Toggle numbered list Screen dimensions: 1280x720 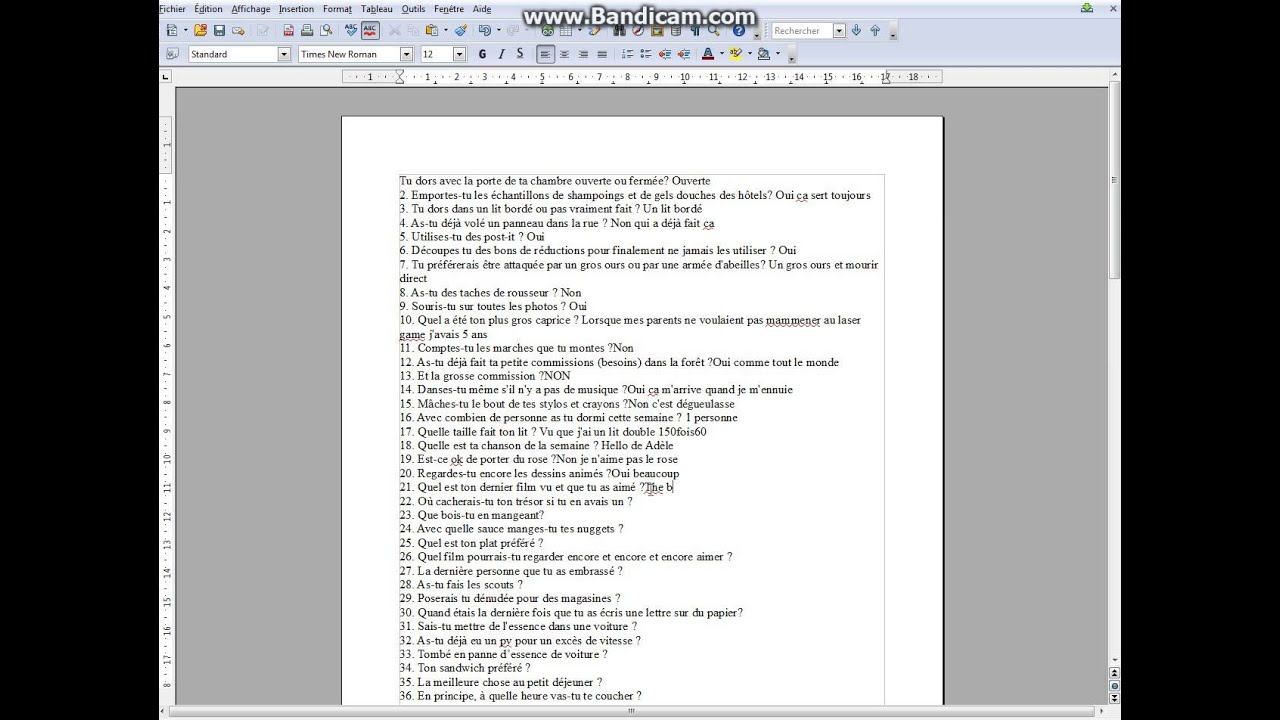coord(627,54)
